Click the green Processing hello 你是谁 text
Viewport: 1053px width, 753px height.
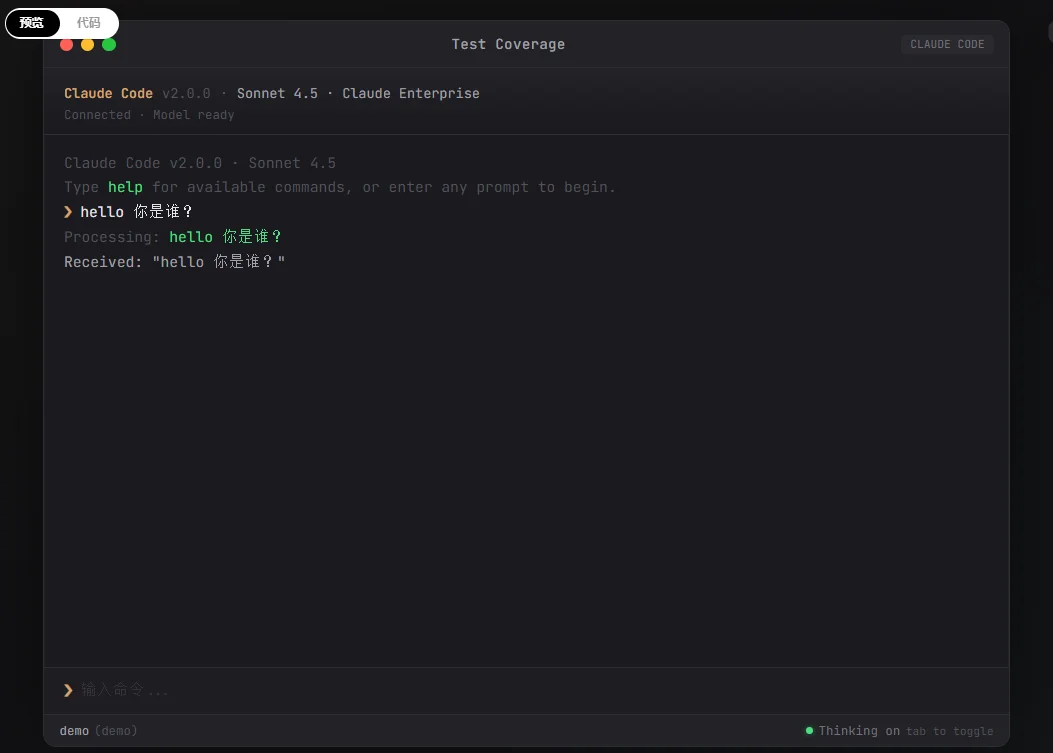tap(226, 237)
